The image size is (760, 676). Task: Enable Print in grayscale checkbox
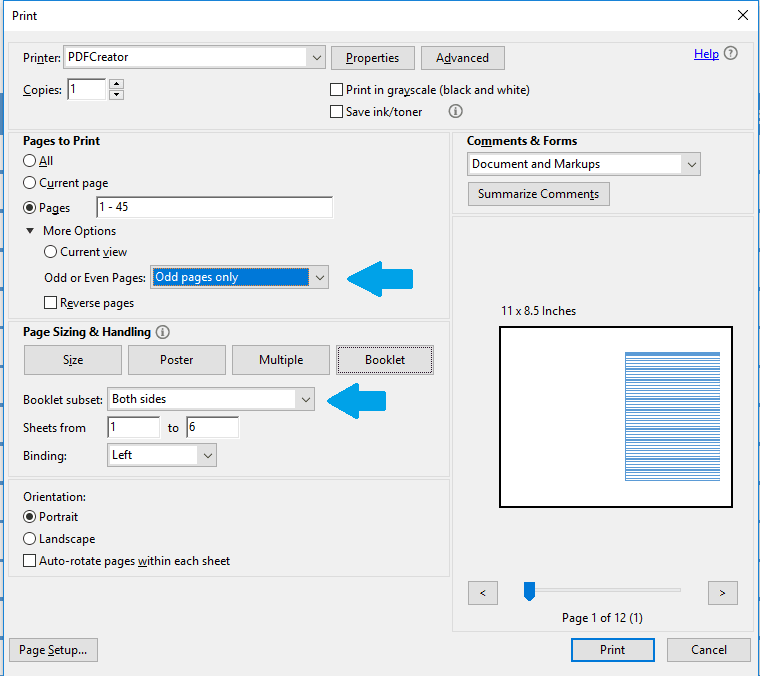pos(336,90)
